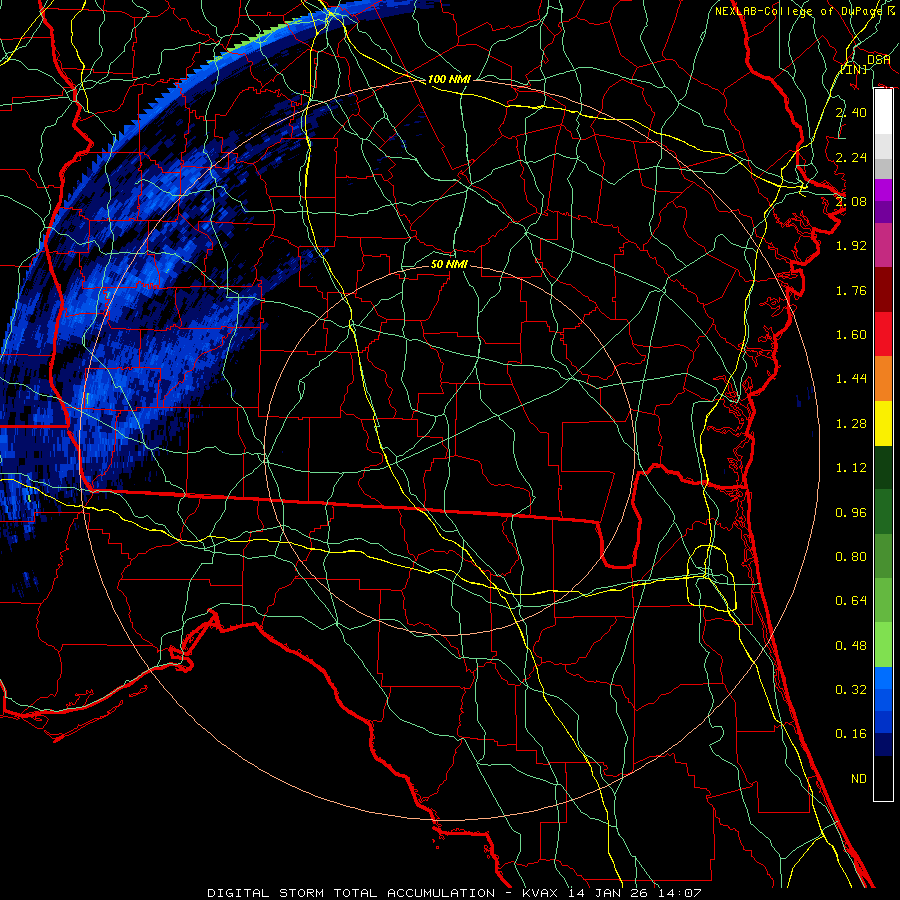The height and width of the screenshot is (900, 900).
Task: Click the "(IN)" units label above legend
Action: (x=854, y=69)
